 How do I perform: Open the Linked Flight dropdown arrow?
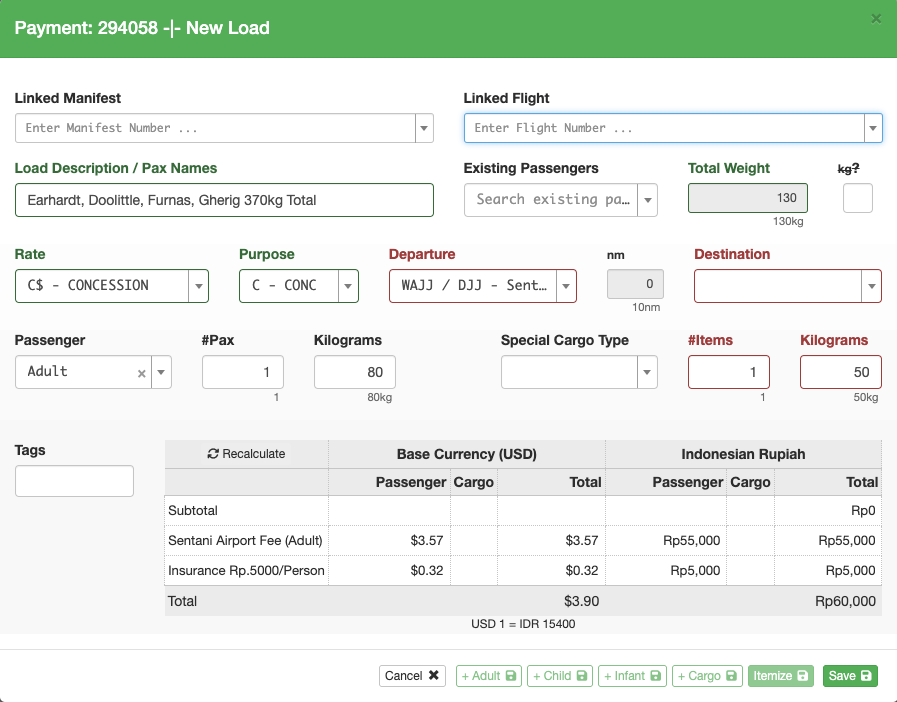[x=873, y=128]
